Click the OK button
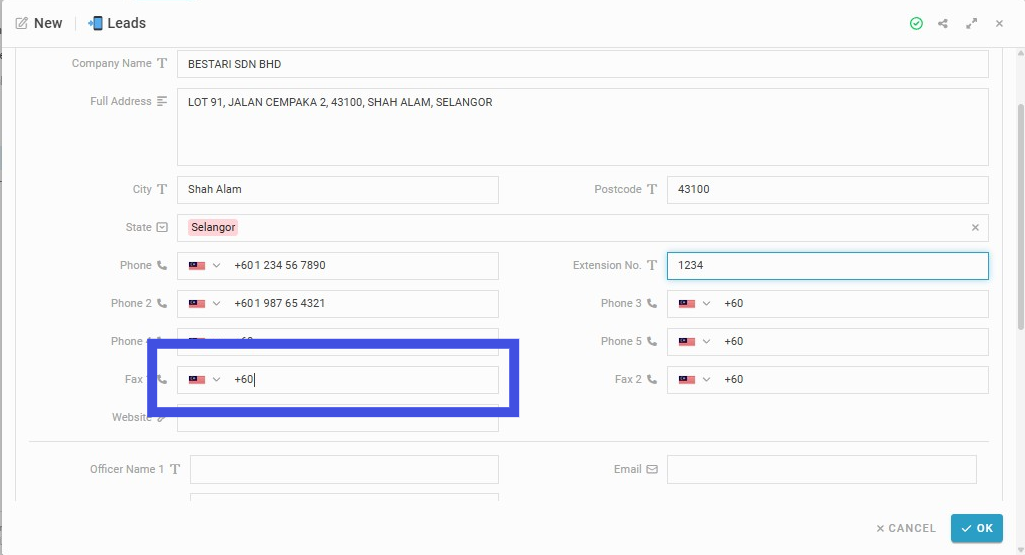Viewport: 1025px width, 555px height. click(x=977, y=528)
